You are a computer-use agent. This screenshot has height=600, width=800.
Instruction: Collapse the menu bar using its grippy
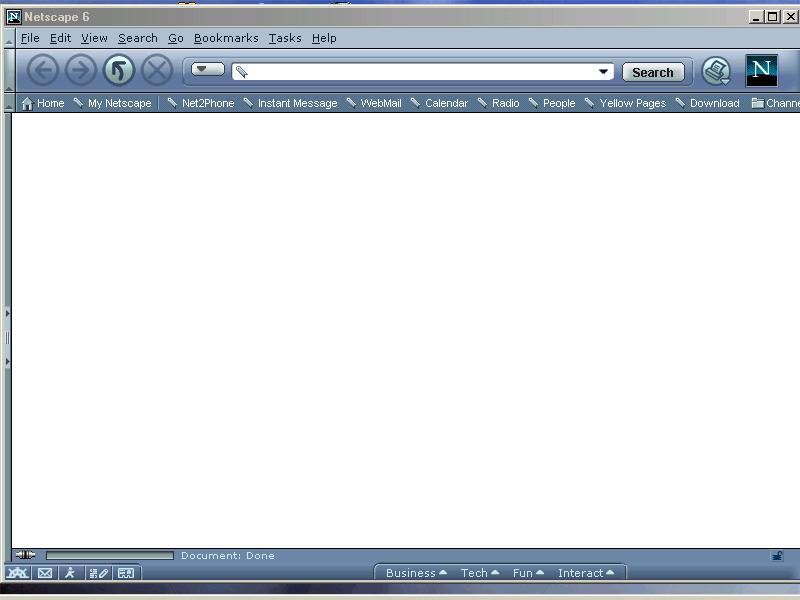click(x=9, y=38)
